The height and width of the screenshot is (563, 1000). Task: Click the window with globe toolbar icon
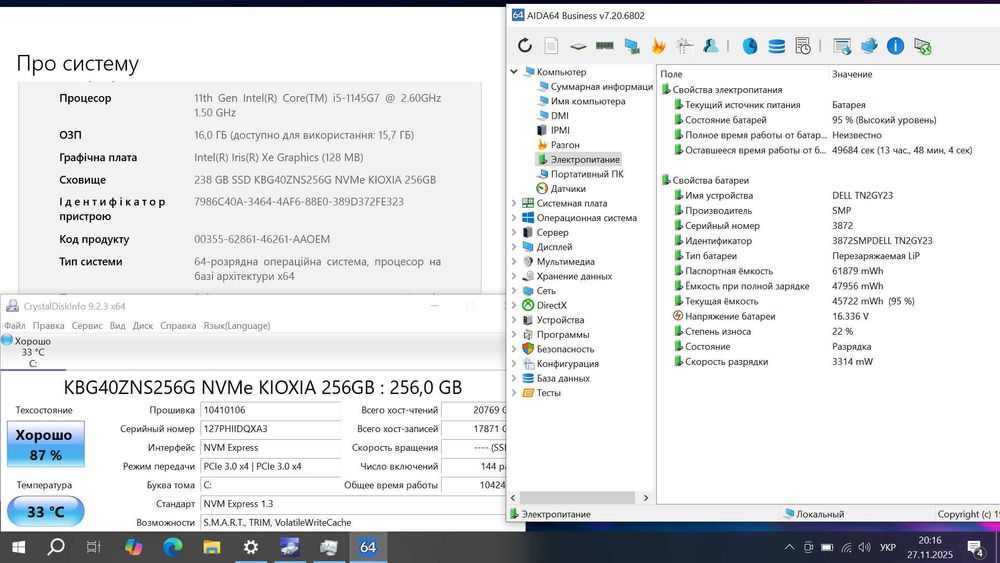click(842, 46)
